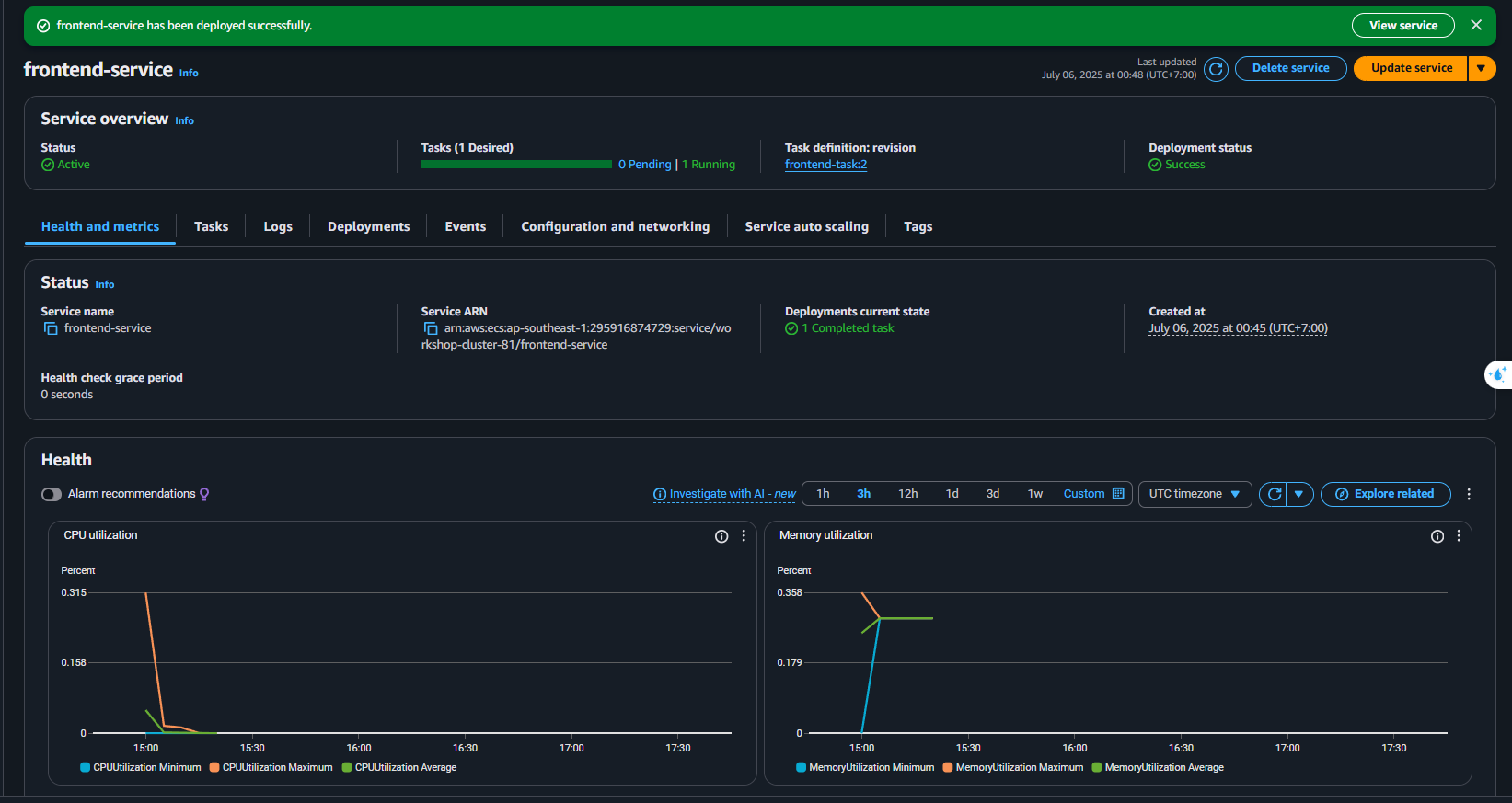Open the UTC timezone dropdown

[1195, 494]
